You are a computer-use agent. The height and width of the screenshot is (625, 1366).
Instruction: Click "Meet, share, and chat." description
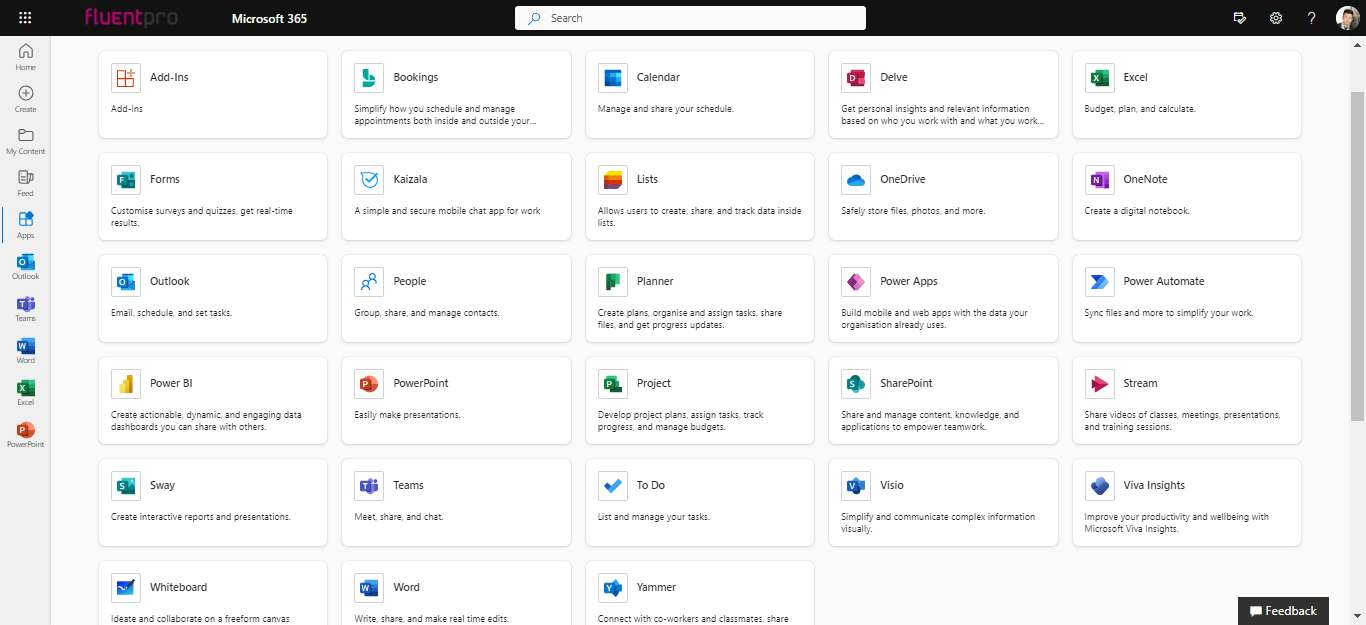coord(399,517)
